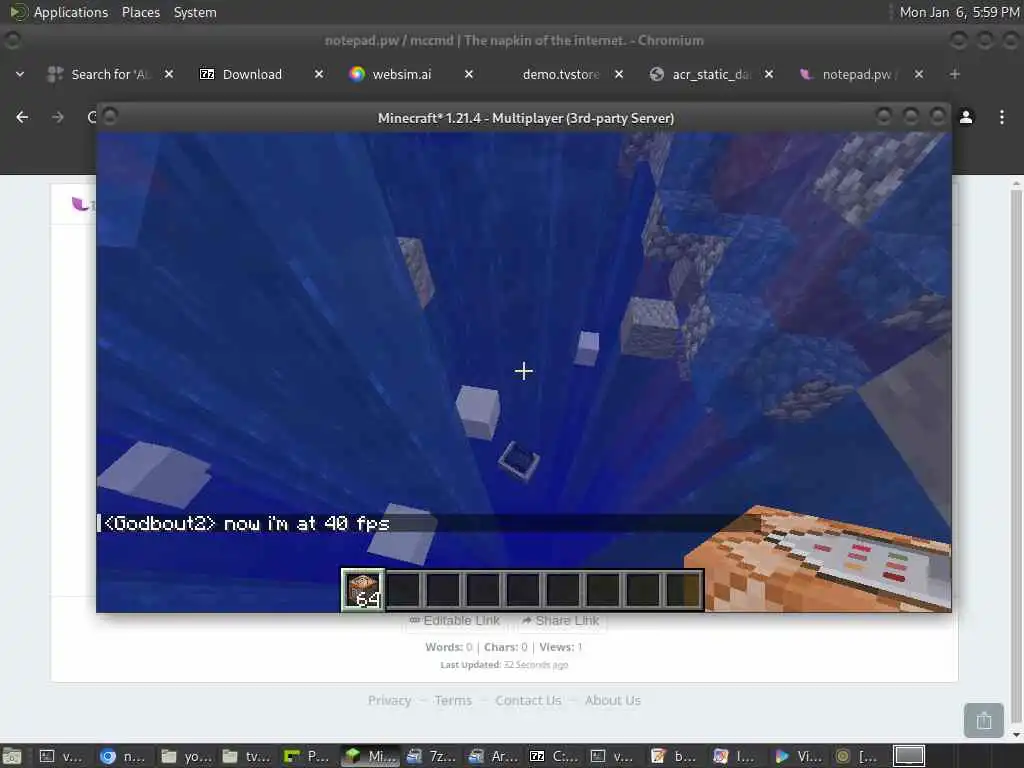Switch to the '[...' taskbar window
Image resolution: width=1024 pixels, height=768 pixels.
[857, 756]
